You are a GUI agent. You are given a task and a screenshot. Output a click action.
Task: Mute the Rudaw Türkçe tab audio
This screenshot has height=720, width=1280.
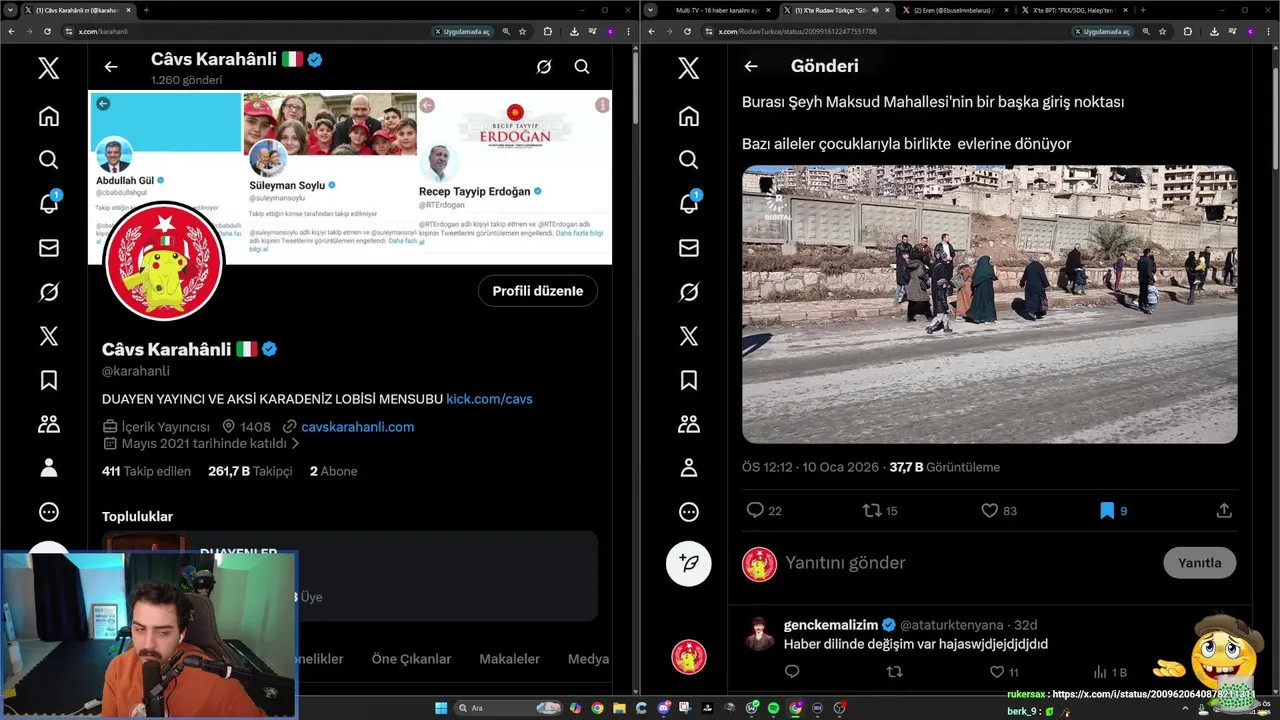(x=875, y=10)
